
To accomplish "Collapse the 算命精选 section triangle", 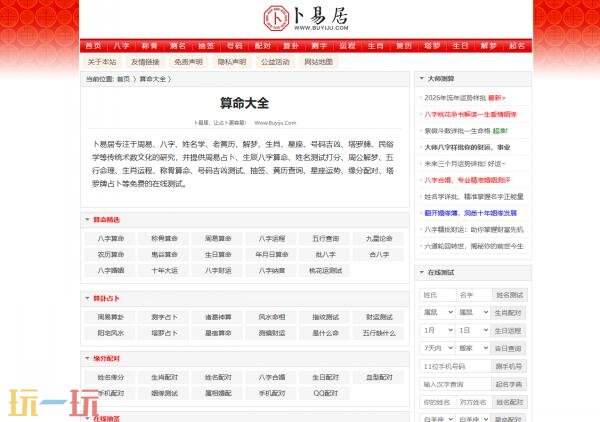I will tap(87, 220).
